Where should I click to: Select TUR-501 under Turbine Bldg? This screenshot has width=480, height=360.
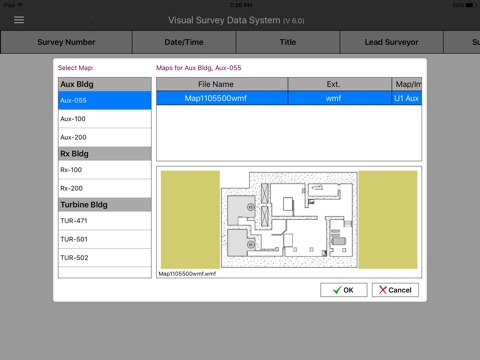[x=105, y=239]
